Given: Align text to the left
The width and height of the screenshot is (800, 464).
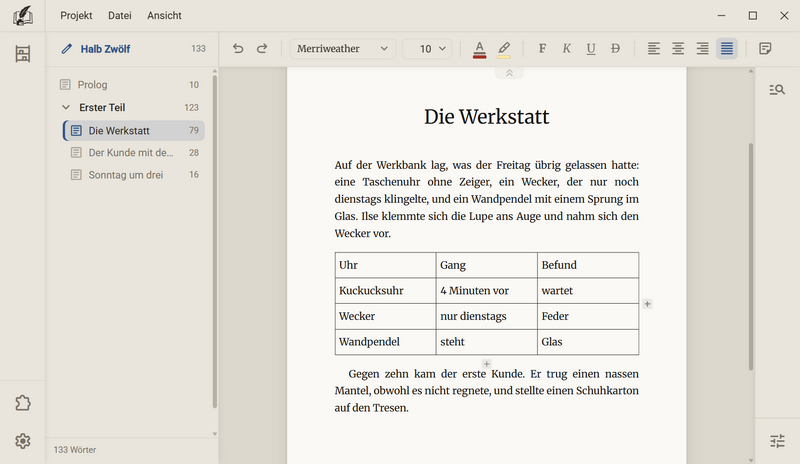Looking at the screenshot, I should pos(654,48).
